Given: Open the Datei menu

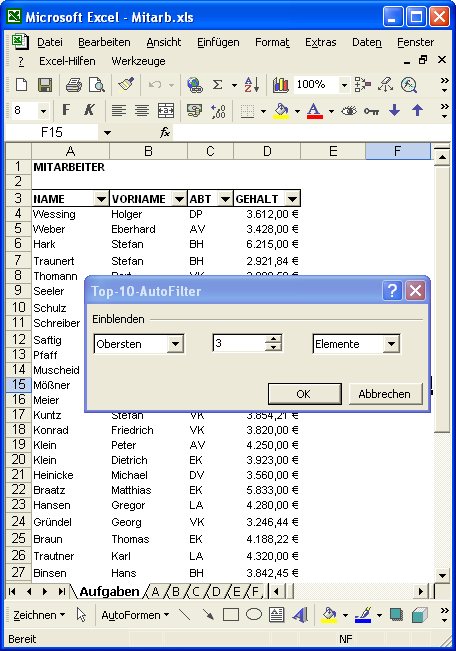Looking at the screenshot, I should coord(49,42).
